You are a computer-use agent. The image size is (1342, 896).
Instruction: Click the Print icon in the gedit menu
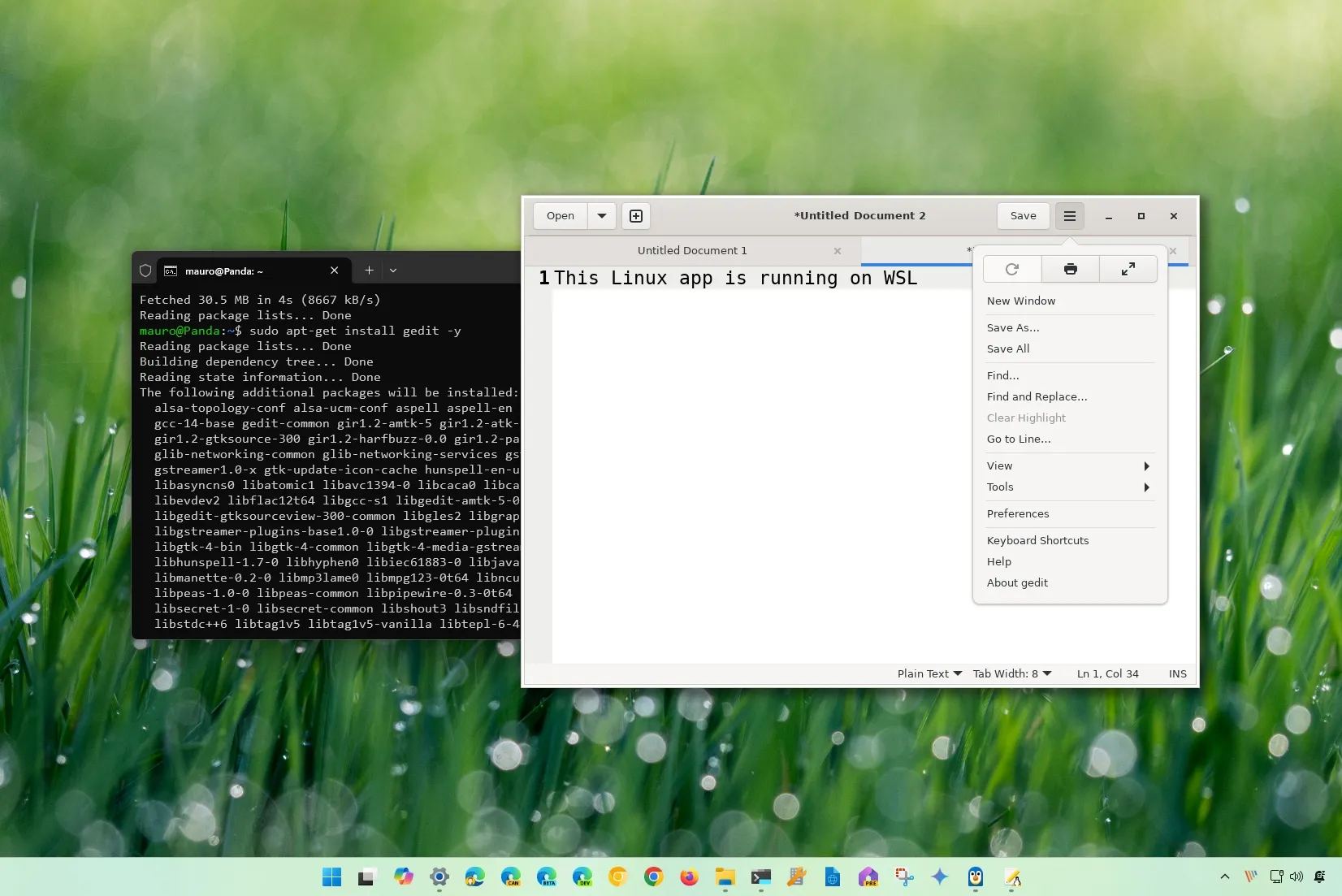[1071, 269]
